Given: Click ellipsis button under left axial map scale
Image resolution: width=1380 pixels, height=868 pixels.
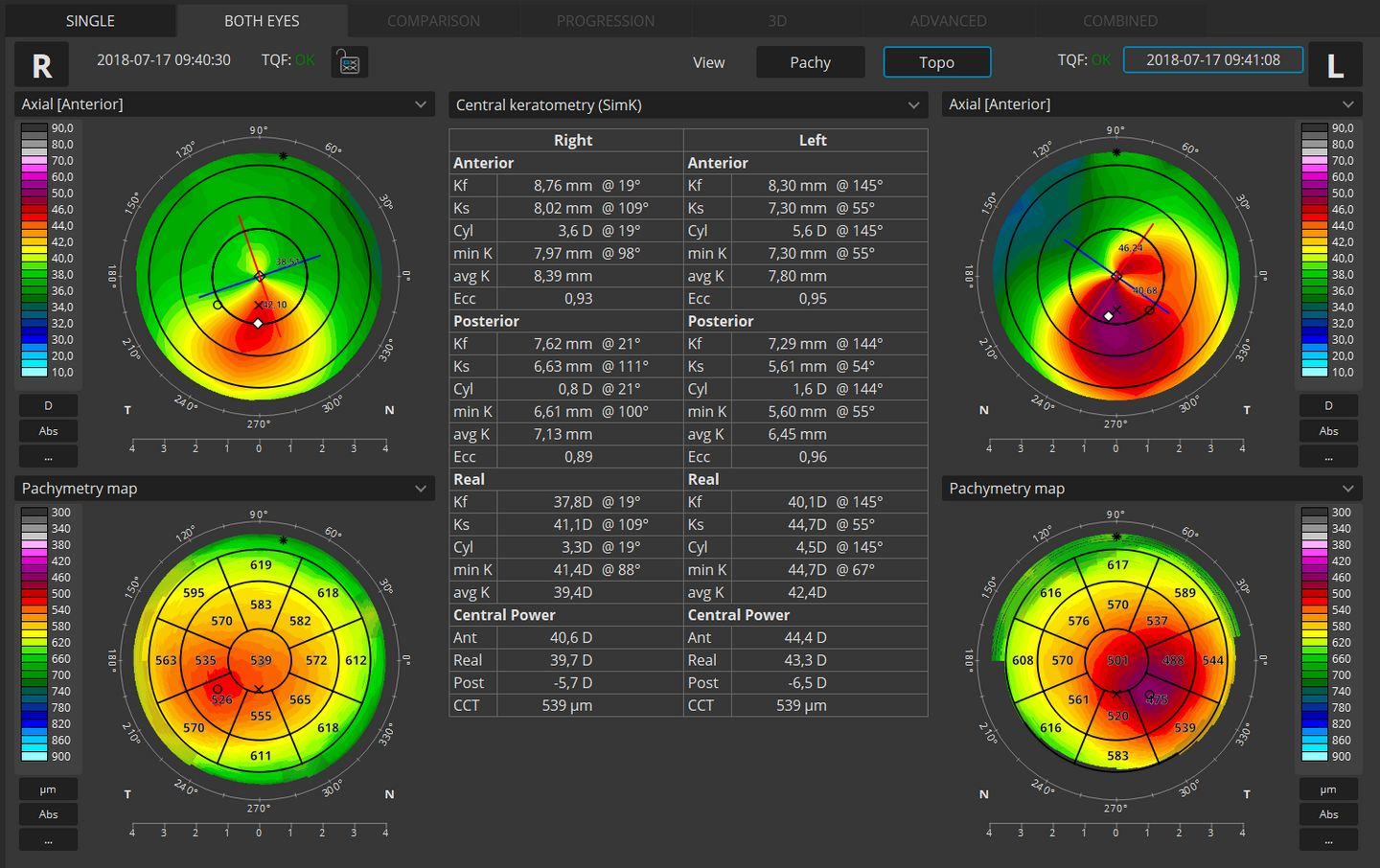Looking at the screenshot, I should pos(48,456).
